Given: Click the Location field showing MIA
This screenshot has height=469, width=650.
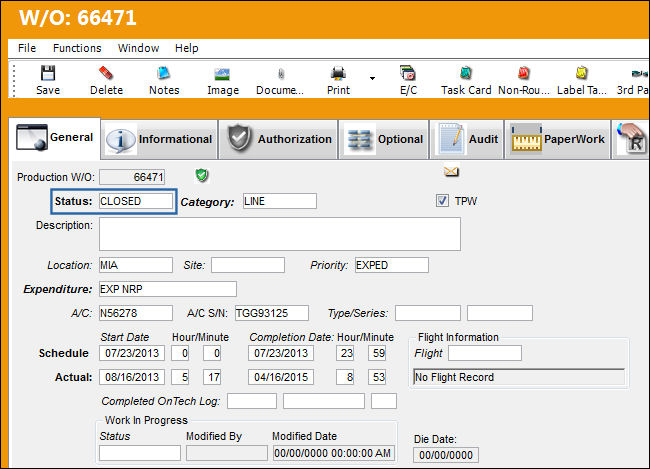Looking at the screenshot, I should coord(136,265).
